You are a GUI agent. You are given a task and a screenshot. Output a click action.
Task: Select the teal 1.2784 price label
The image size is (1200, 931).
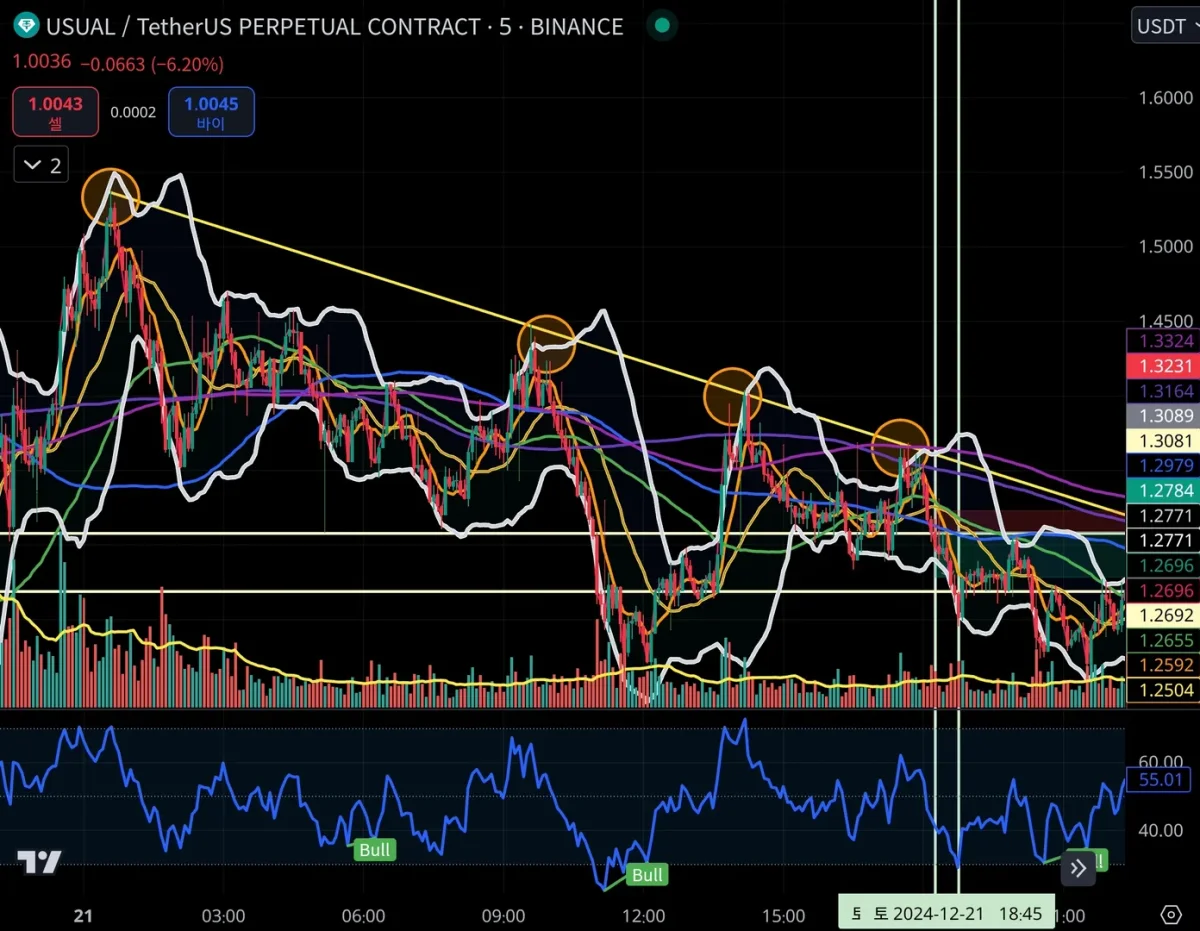coord(1163,490)
